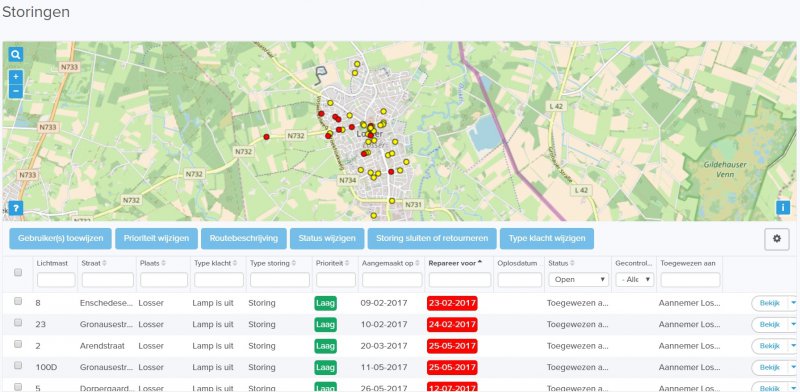
Task: Check the Arendstraat row checkbox
Action: tap(18, 344)
